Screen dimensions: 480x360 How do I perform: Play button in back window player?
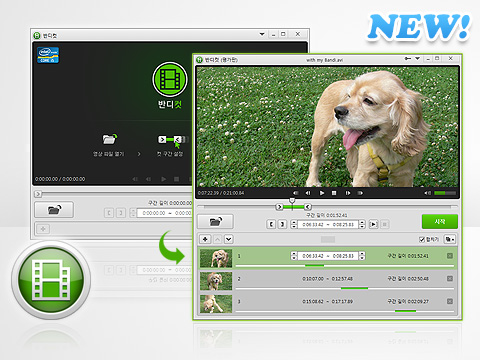click(x=163, y=179)
